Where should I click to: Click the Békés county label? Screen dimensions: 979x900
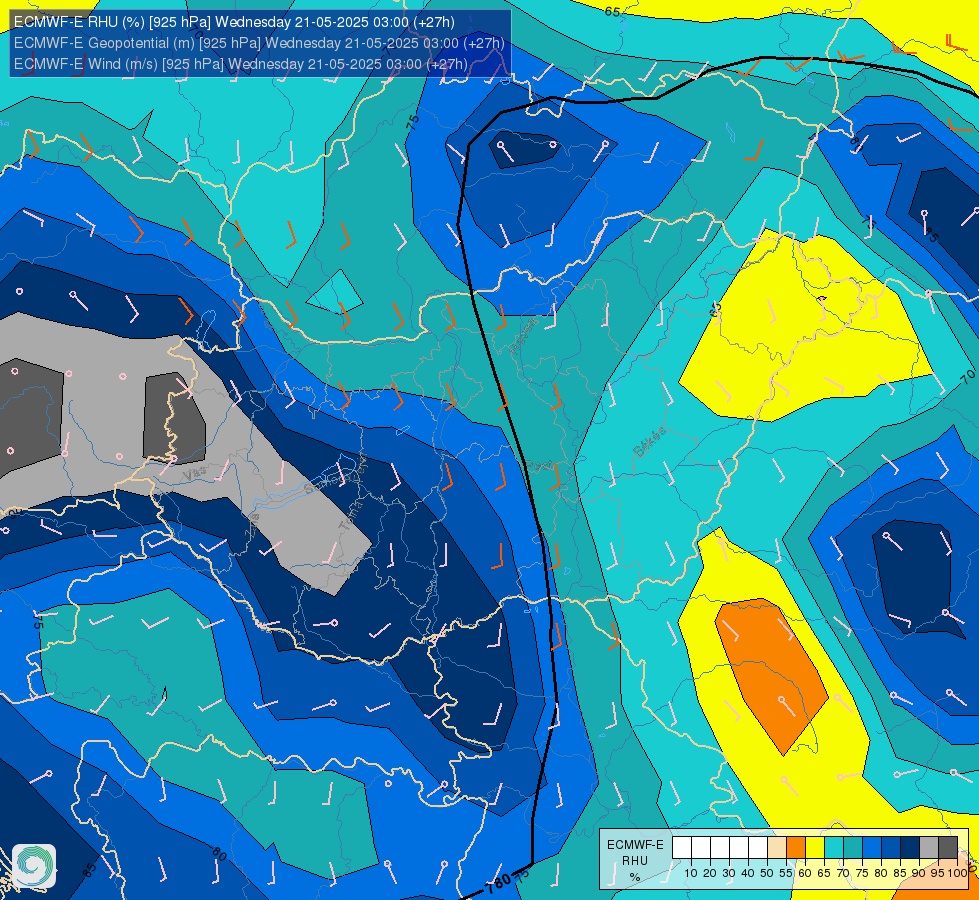pyautogui.click(x=649, y=442)
